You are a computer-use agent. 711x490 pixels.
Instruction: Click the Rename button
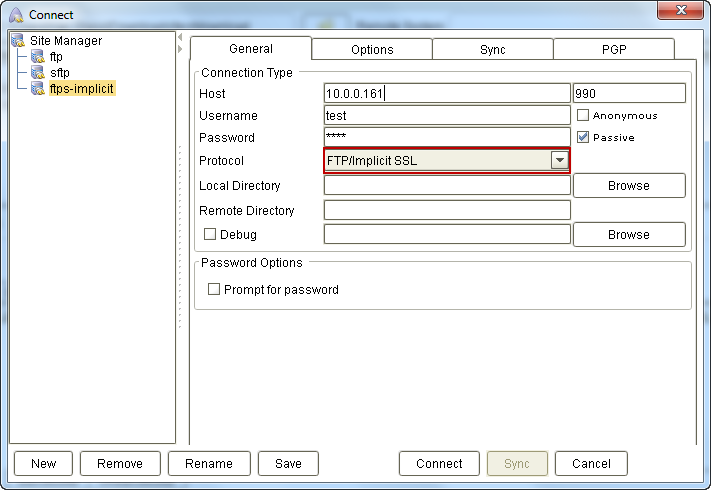point(209,463)
